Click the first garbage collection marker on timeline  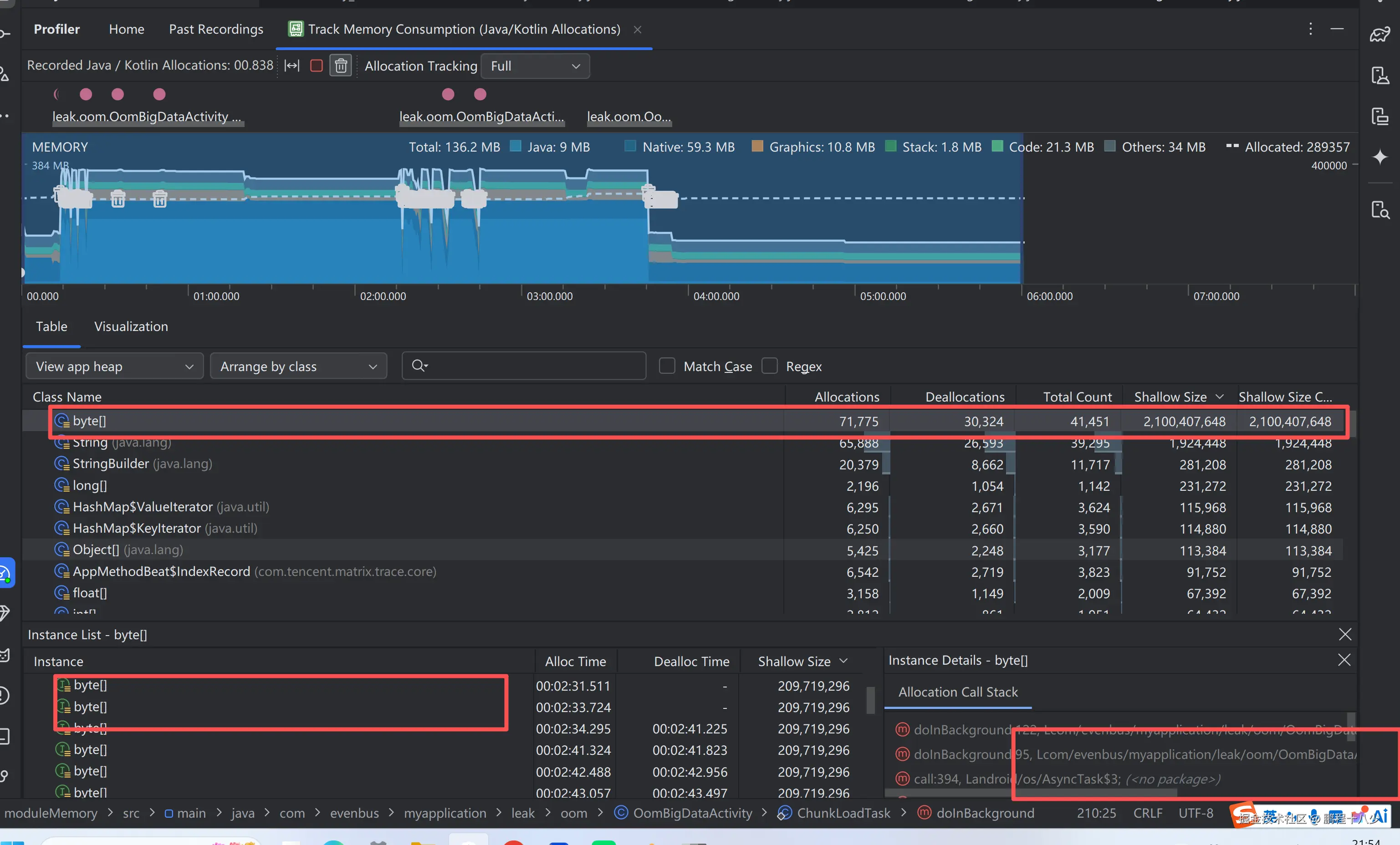118,199
